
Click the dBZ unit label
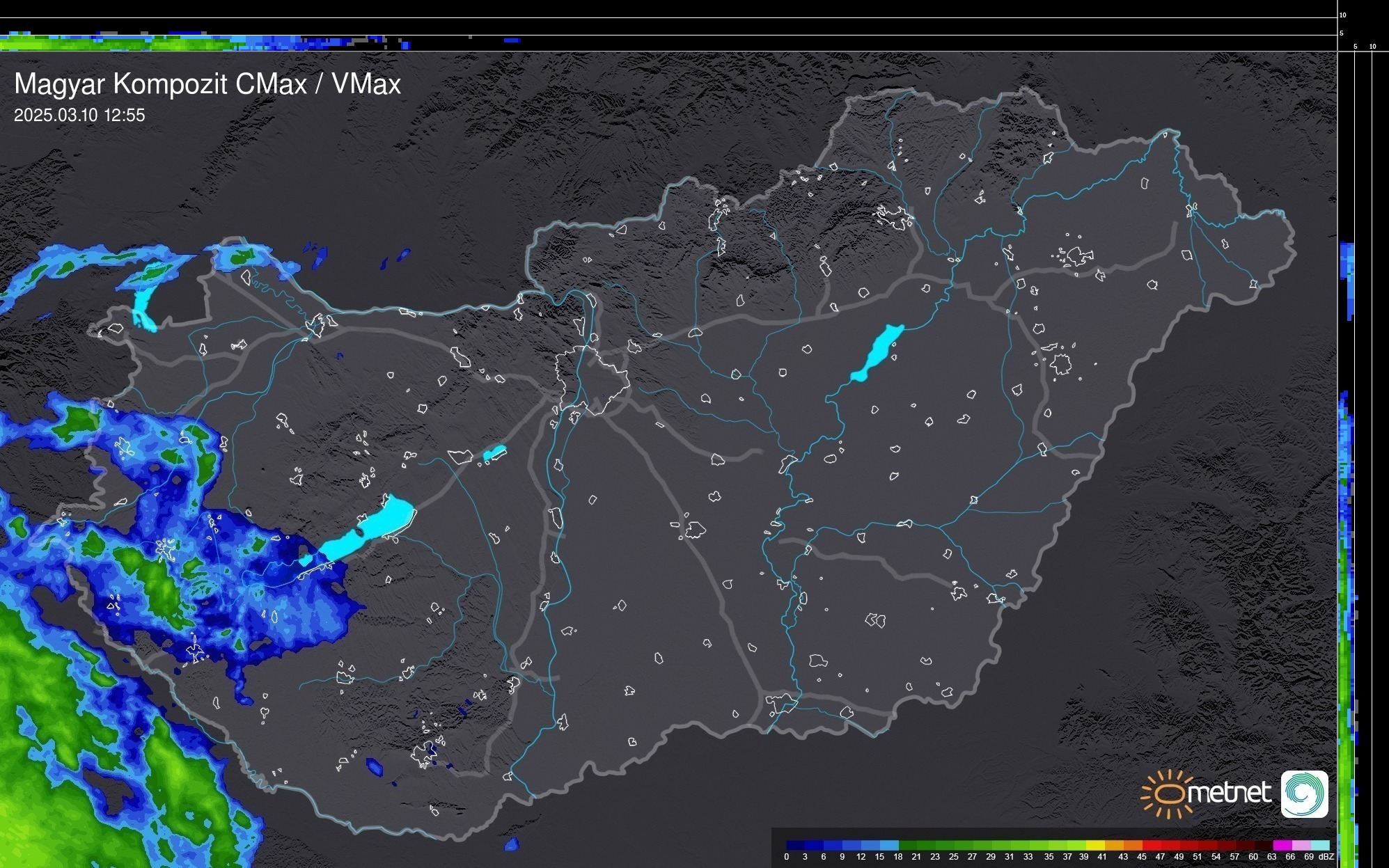click(1326, 857)
